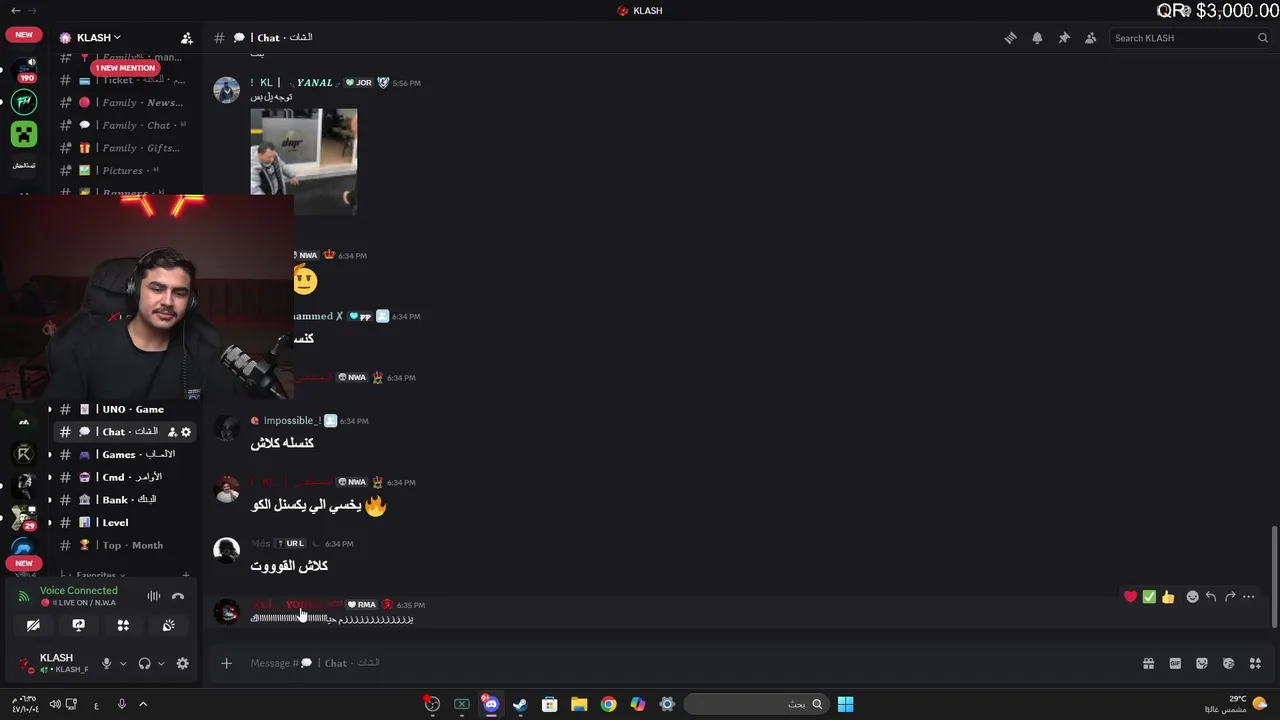
Task: Click the Search KLASH field
Action: (x=1190, y=38)
